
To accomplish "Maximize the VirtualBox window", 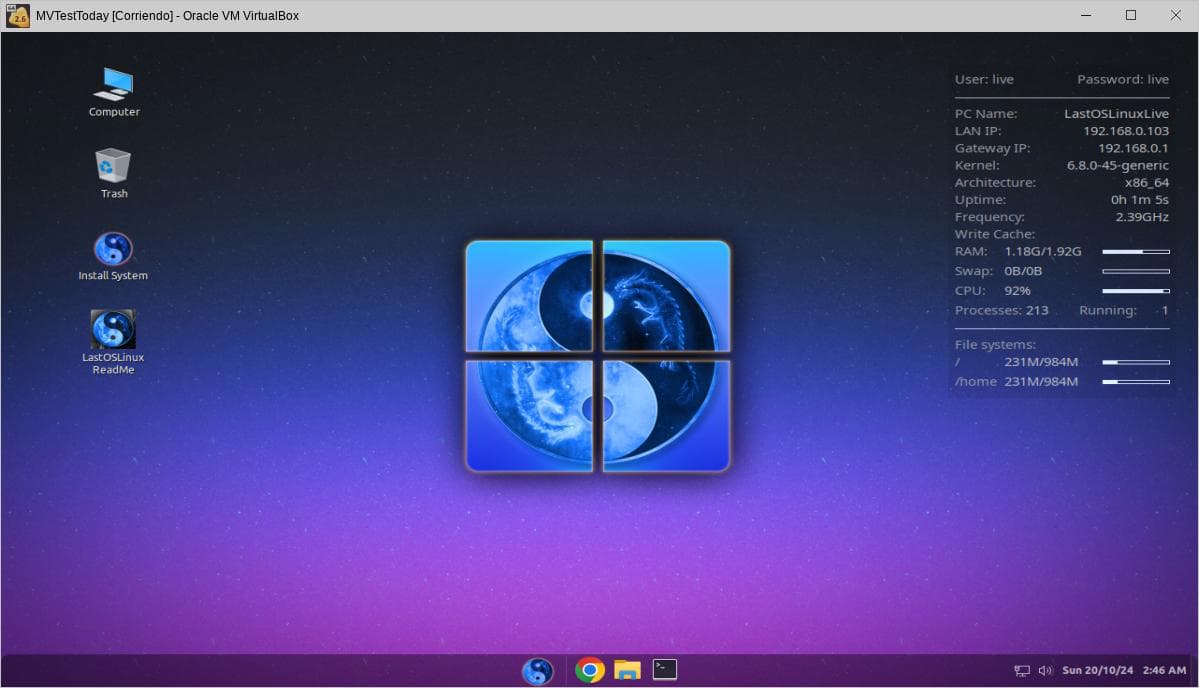I will (x=1131, y=15).
